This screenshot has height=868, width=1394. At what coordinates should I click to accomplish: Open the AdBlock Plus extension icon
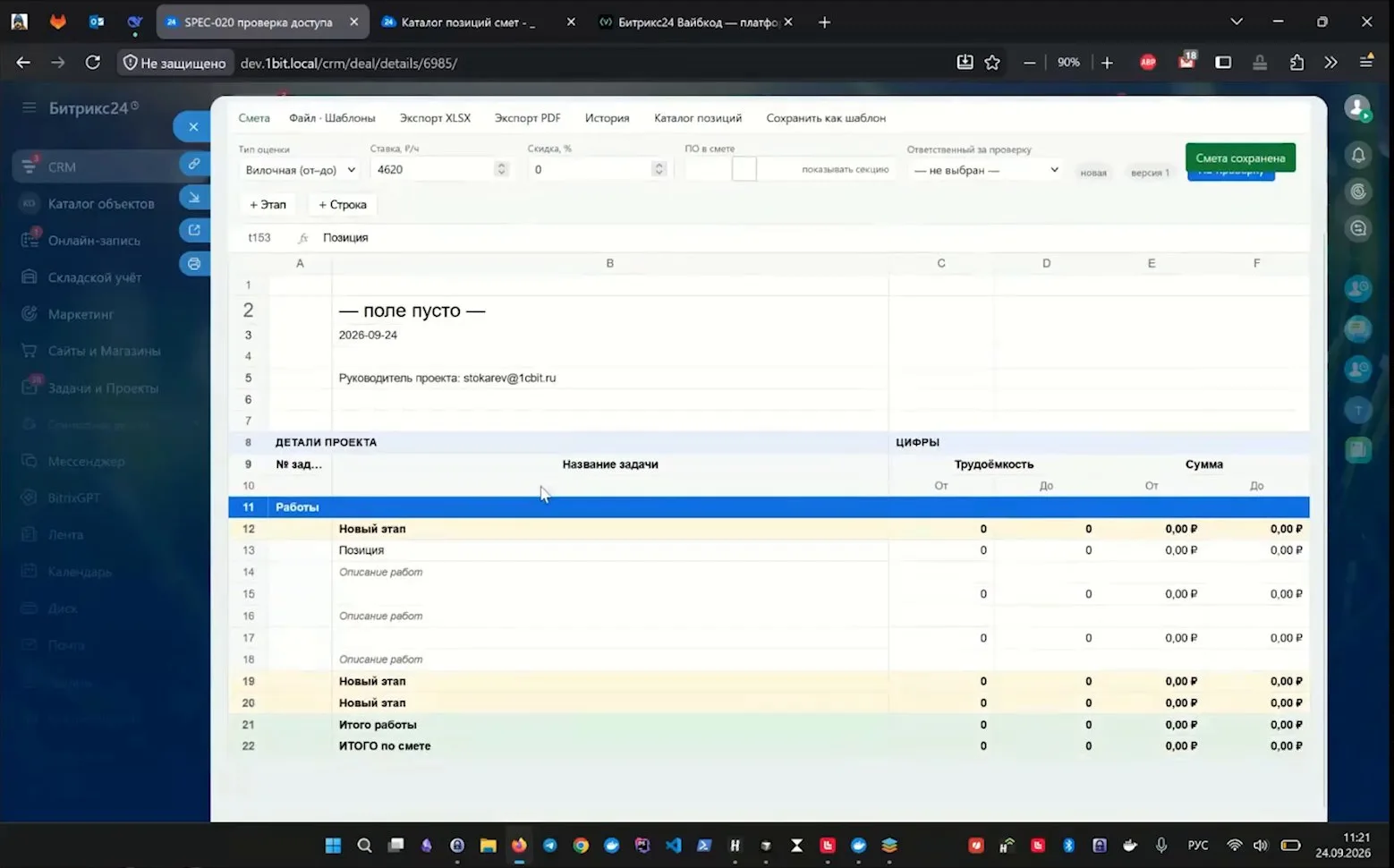point(1148,63)
